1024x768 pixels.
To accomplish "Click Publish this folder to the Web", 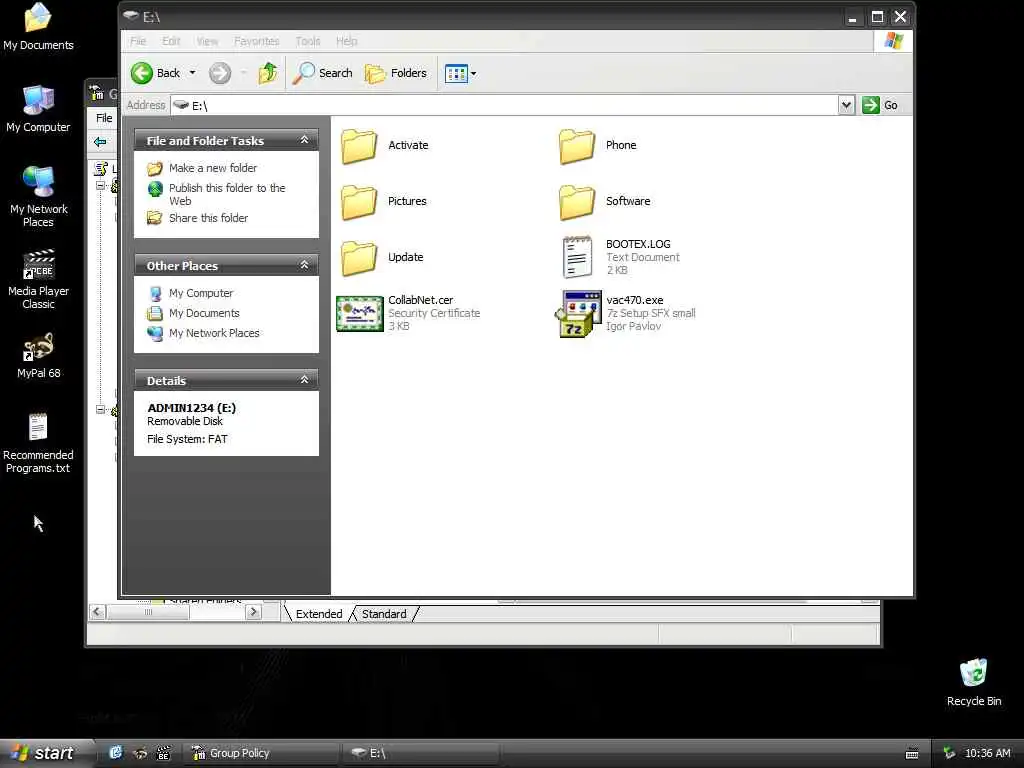I will [x=227, y=194].
